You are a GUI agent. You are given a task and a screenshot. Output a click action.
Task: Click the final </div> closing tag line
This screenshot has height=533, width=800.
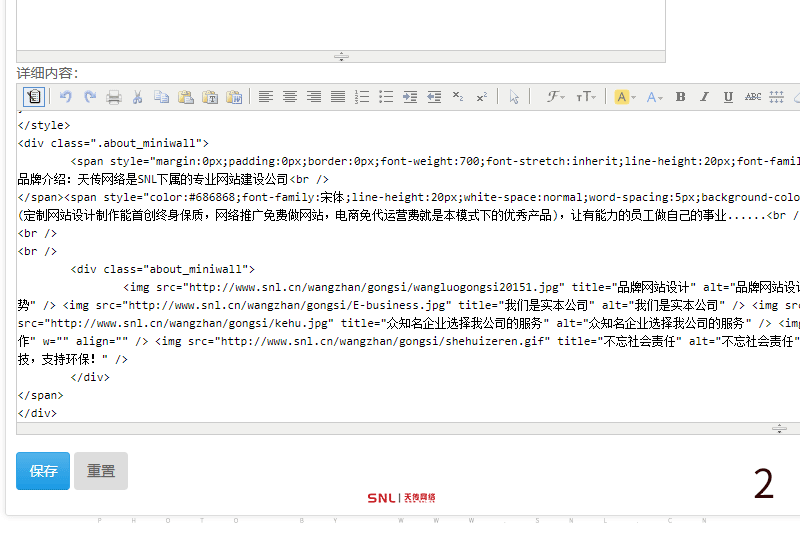[37, 413]
